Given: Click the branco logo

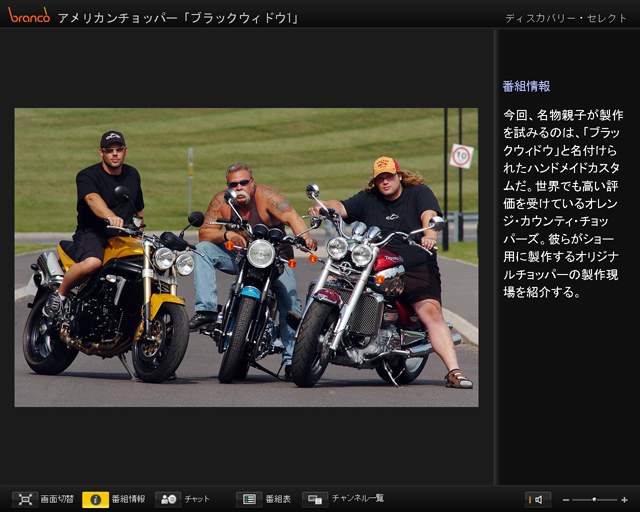Looking at the screenshot, I should [28, 15].
